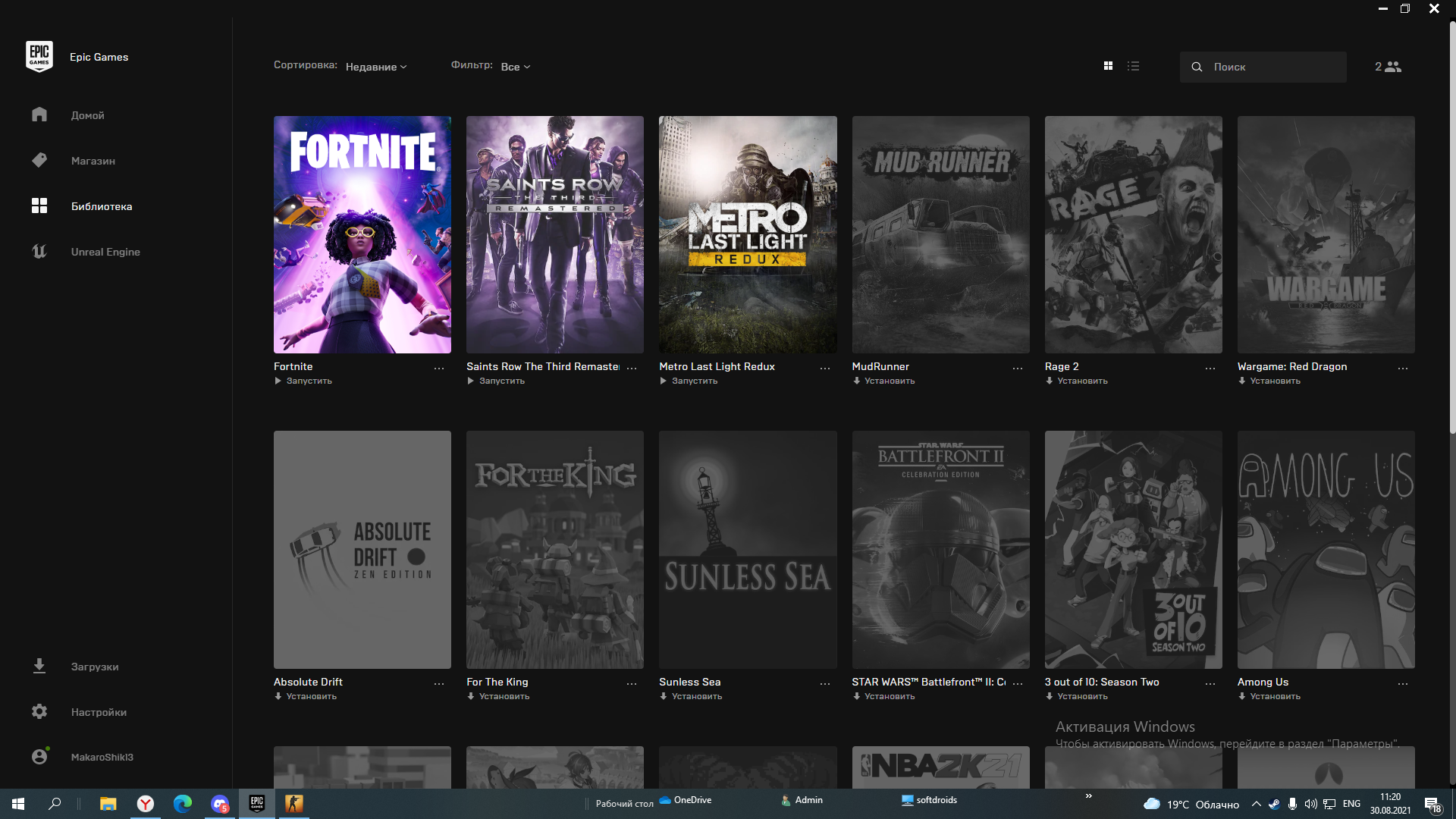Switch to list view layout

1133,66
